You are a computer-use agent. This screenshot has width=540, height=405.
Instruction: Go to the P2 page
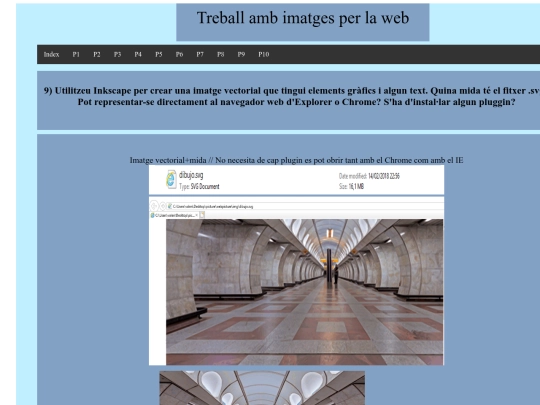pos(97,54)
